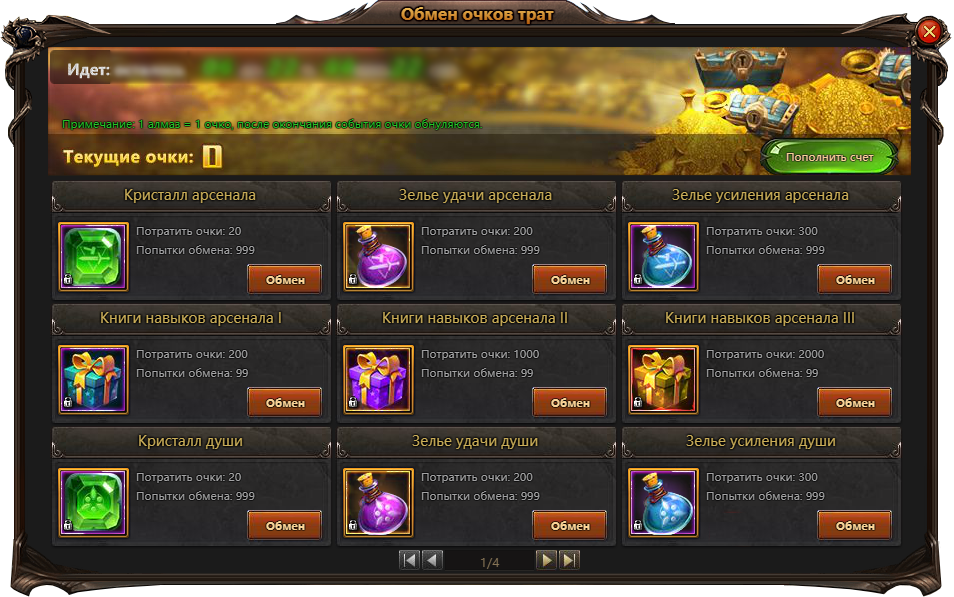Select the green Кристалл души gem icon
This screenshot has width=954, height=597.
pyautogui.click(x=93, y=503)
